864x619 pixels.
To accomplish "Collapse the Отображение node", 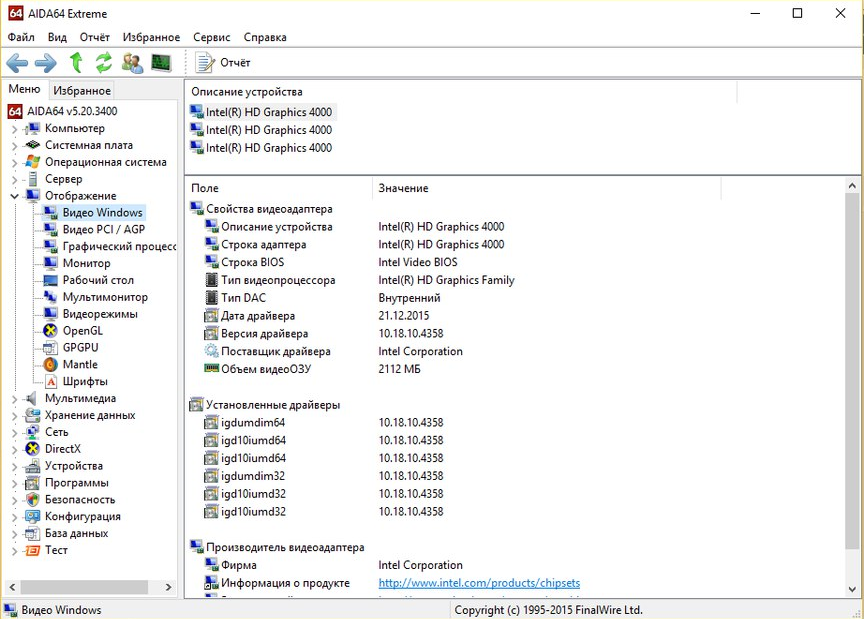I will point(14,196).
